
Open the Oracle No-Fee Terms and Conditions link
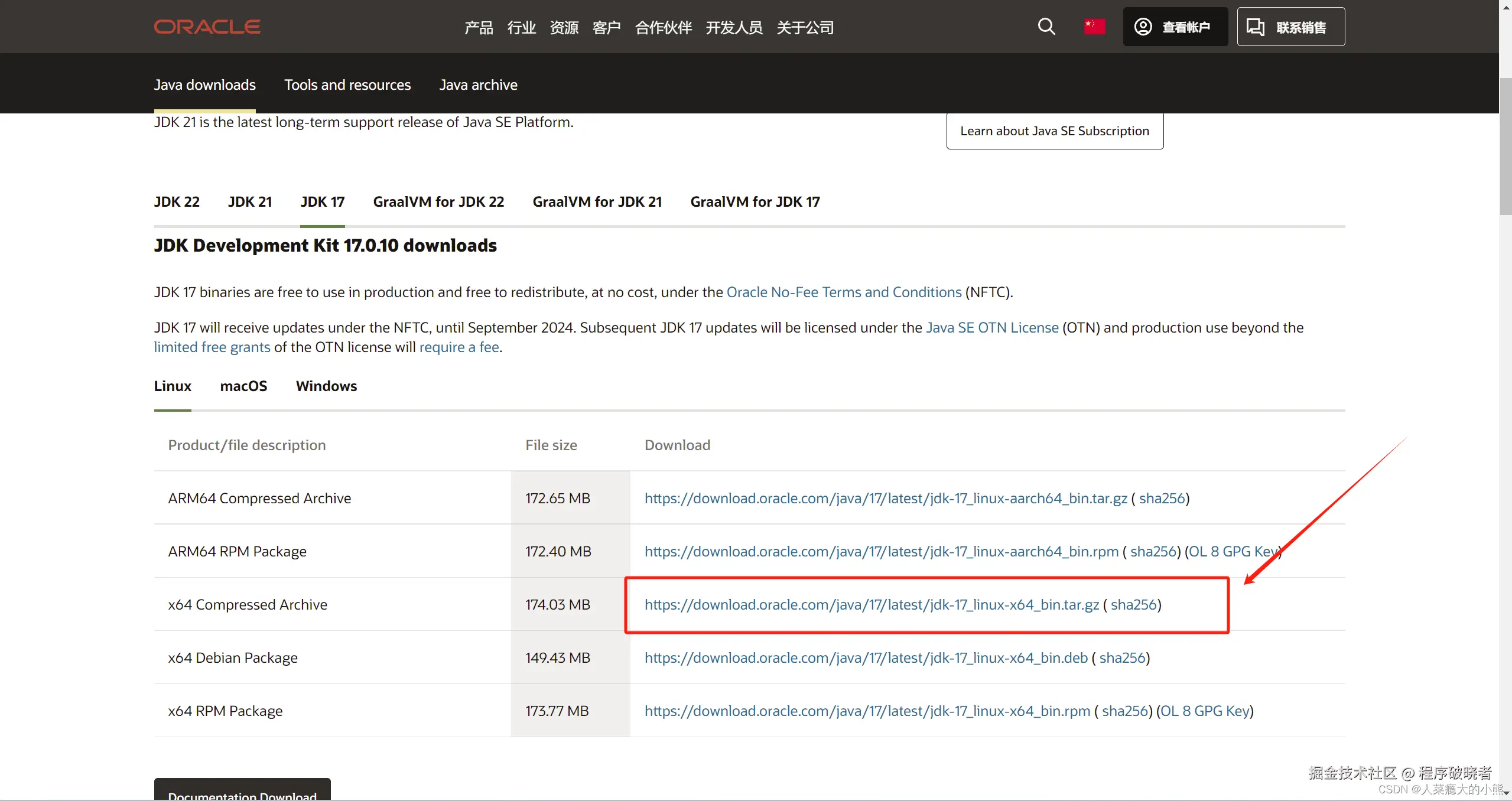(x=843, y=292)
